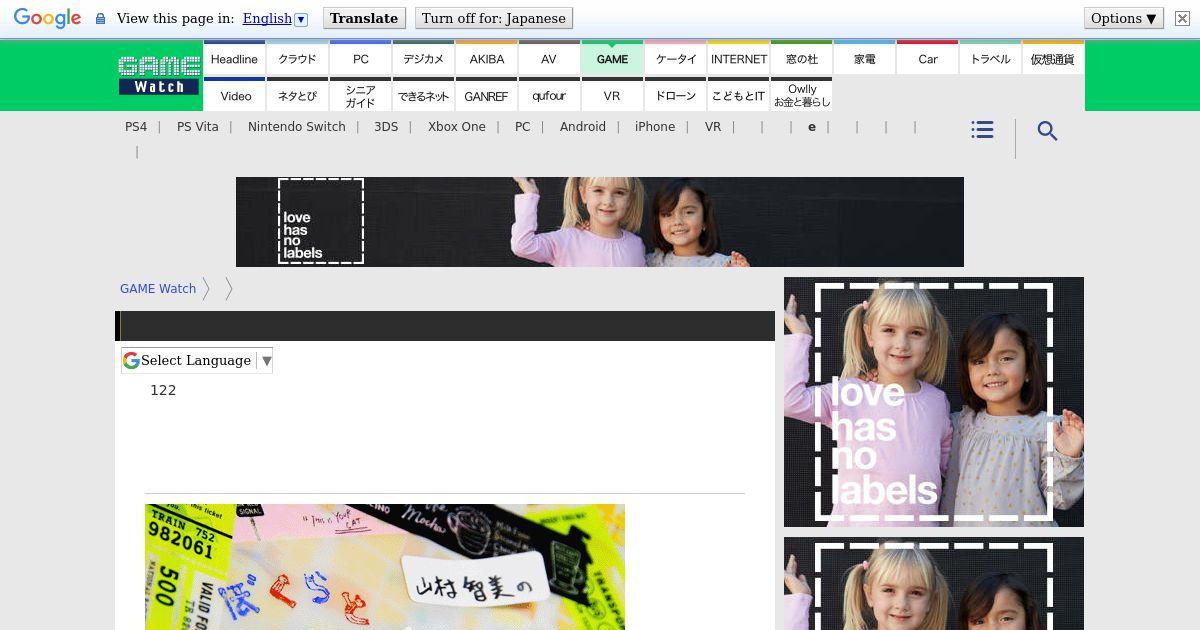1200x630 pixels.
Task: Select the Headline tab
Action: 234,59
